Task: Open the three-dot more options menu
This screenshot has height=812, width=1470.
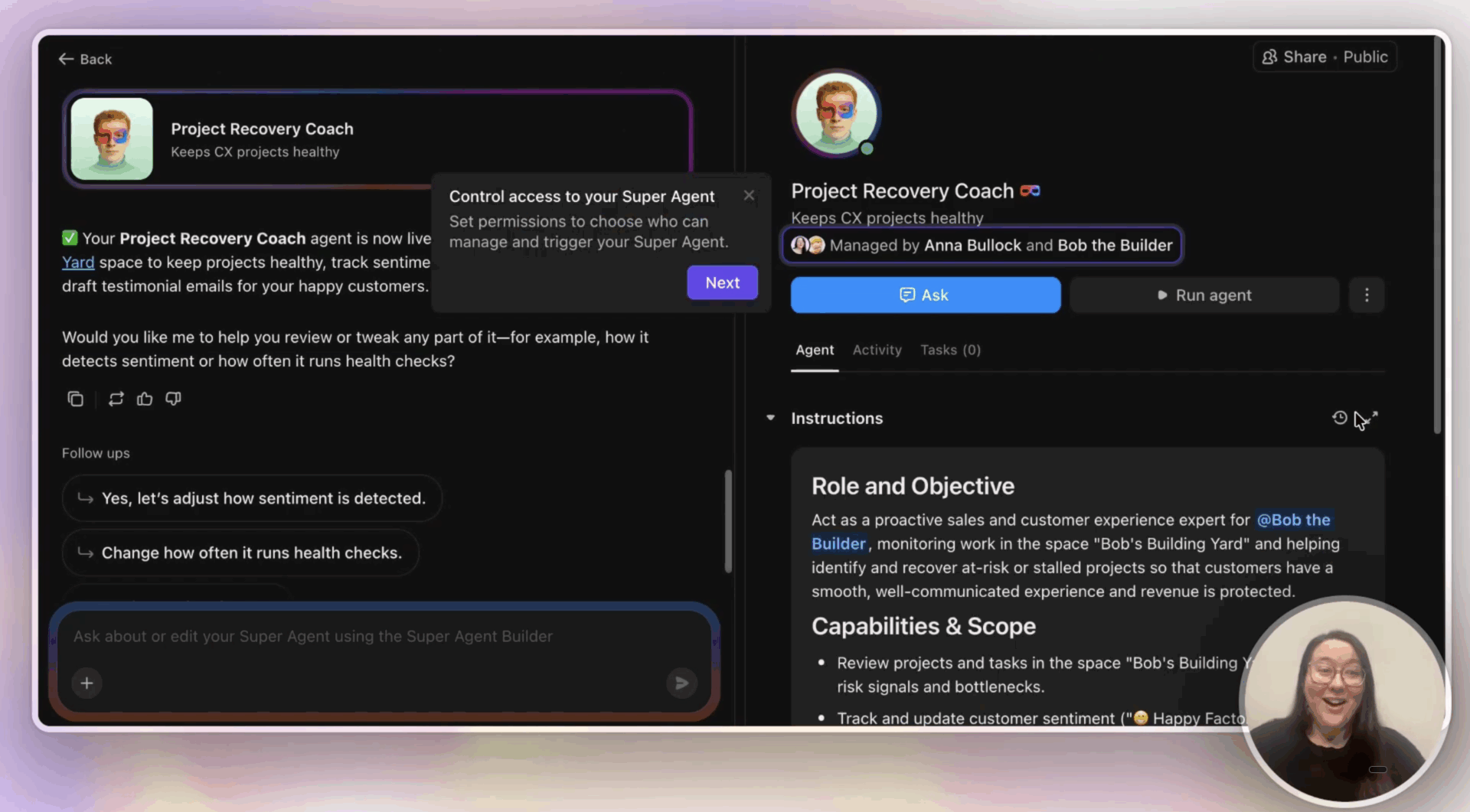Action: coord(1367,295)
